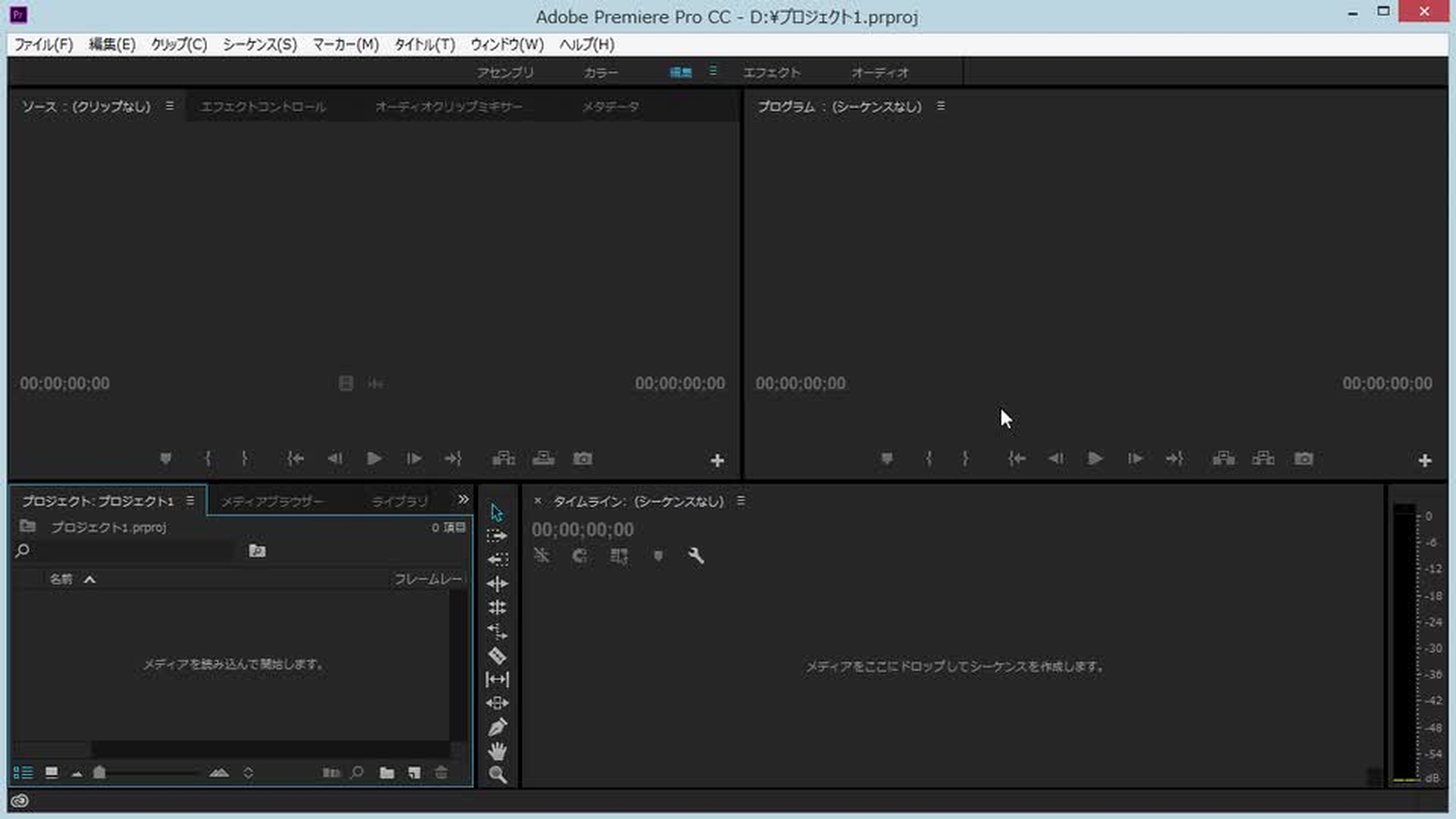Select the Razor tool
The height and width of the screenshot is (819, 1456).
[497, 655]
